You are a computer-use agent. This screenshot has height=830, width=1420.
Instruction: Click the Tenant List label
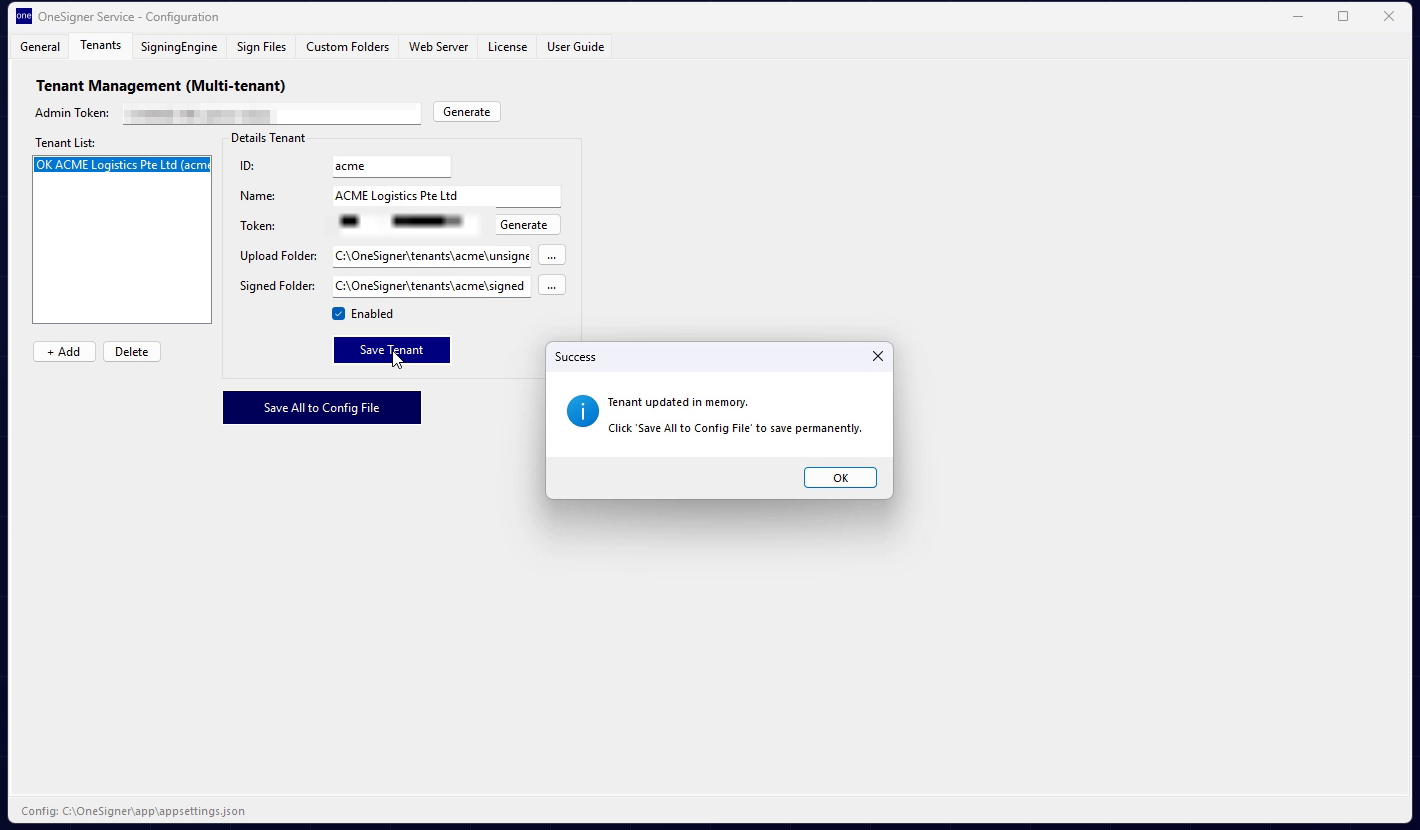(x=65, y=143)
